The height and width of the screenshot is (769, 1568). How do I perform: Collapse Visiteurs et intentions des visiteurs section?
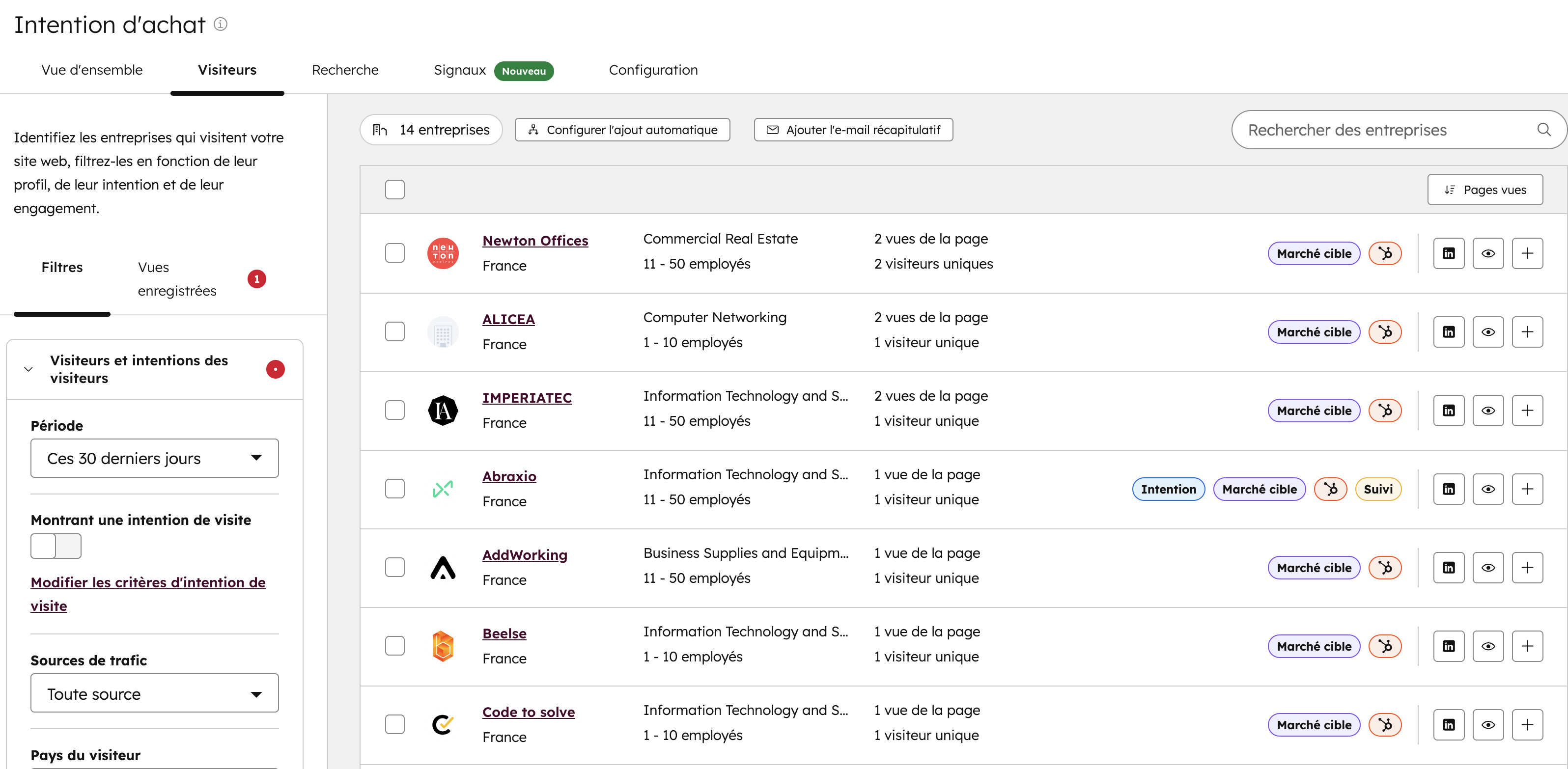coord(28,369)
